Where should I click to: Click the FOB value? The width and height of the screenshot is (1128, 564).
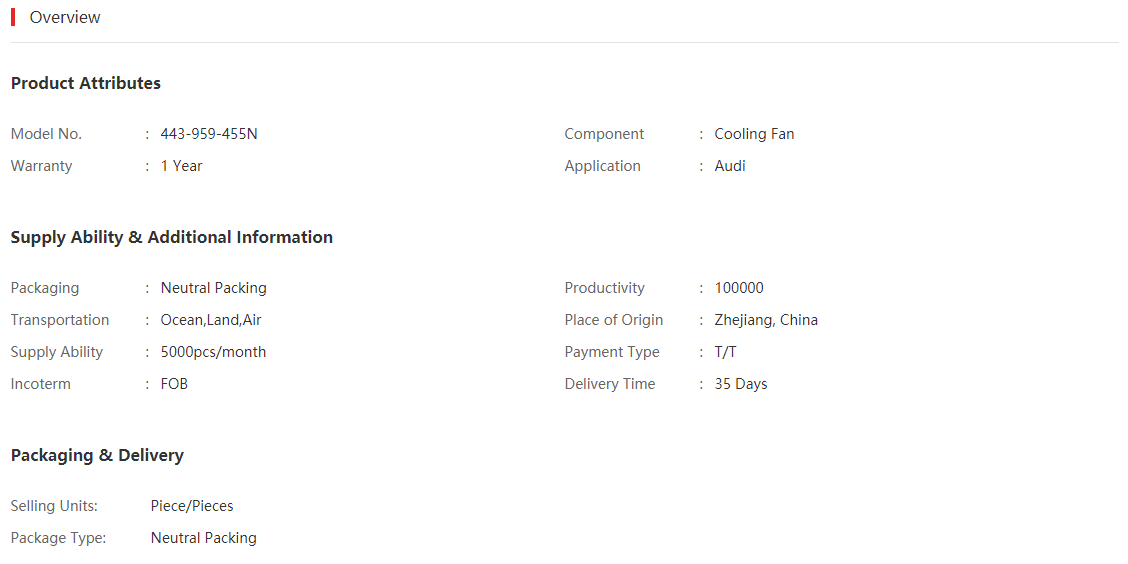pyautogui.click(x=174, y=384)
